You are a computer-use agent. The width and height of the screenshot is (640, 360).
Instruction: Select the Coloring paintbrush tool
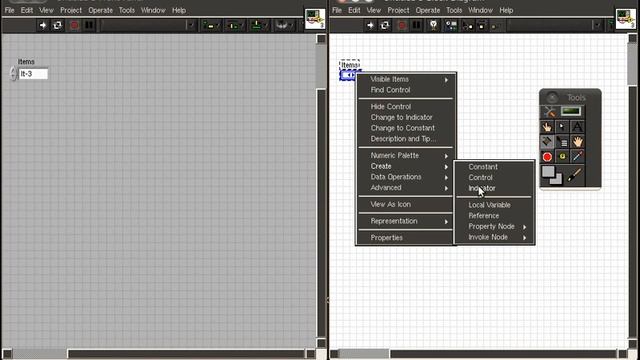tap(575, 176)
